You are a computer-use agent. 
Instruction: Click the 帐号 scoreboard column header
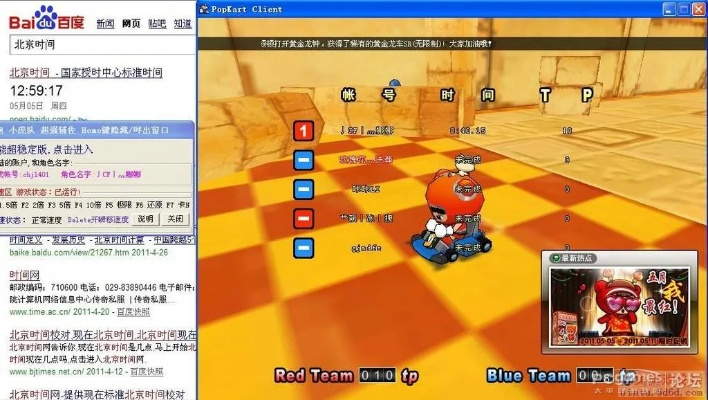[x=369, y=95]
